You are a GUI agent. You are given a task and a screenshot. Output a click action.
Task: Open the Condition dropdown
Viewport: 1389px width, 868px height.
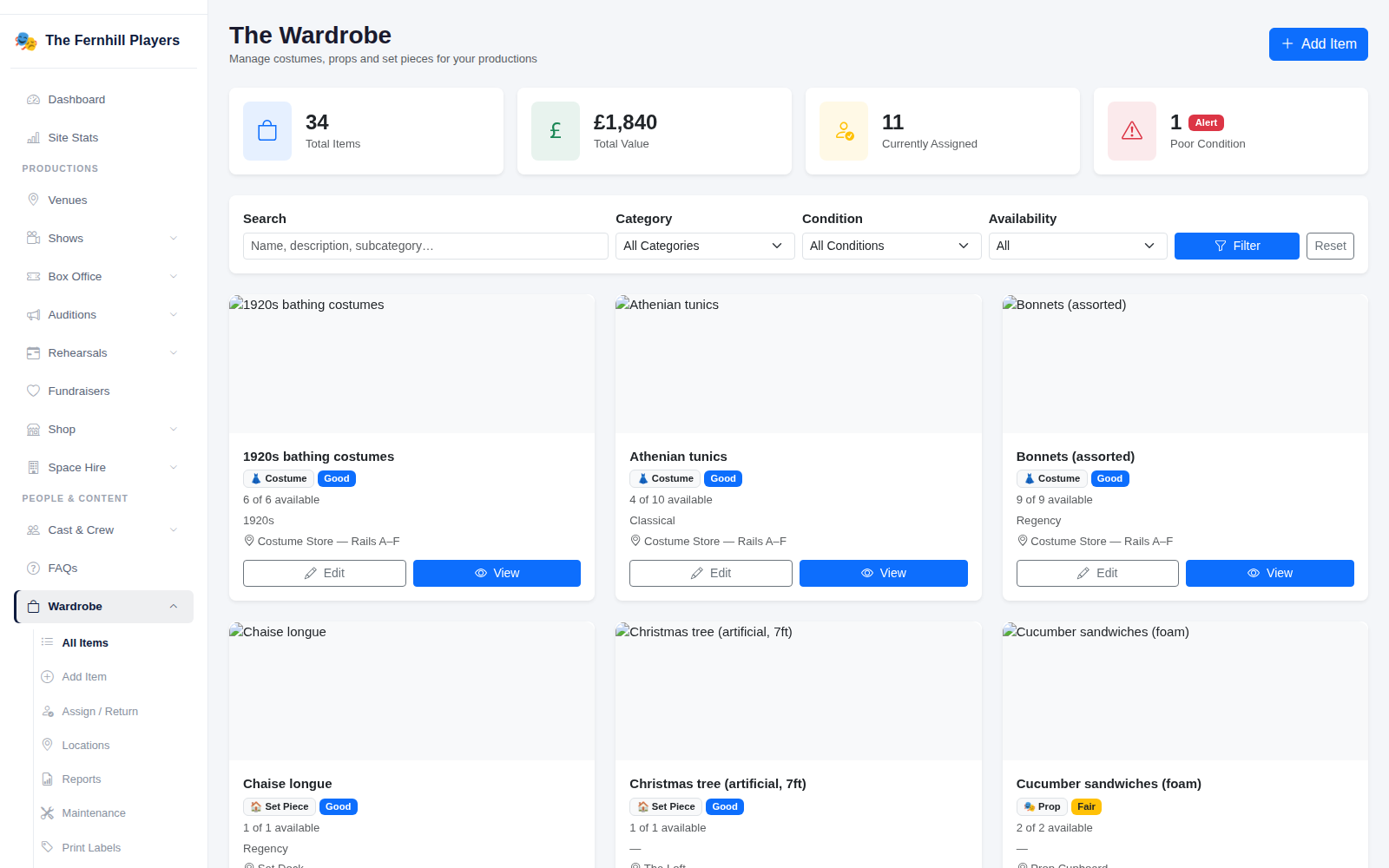[892, 246]
